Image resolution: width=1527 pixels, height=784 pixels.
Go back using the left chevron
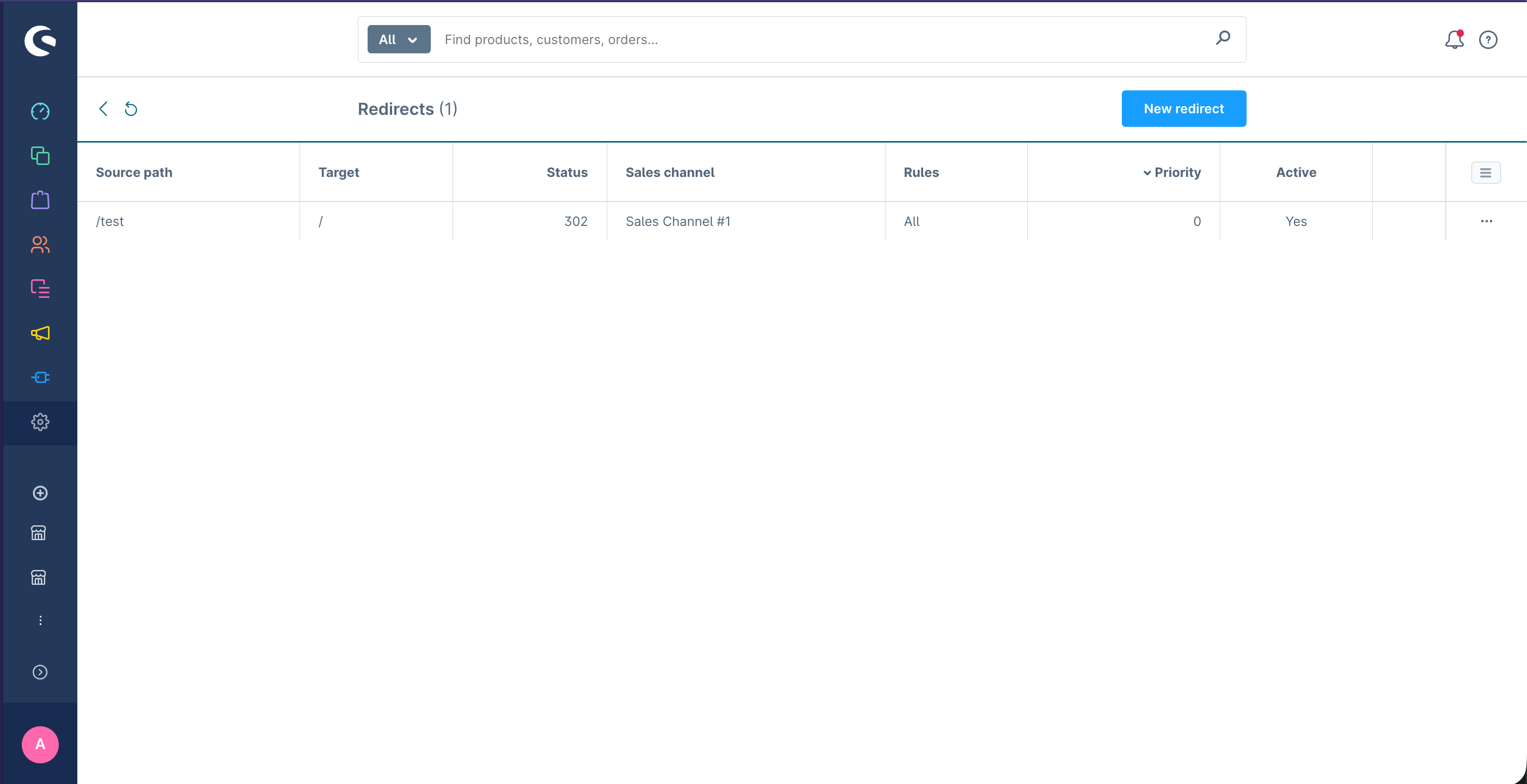pyautogui.click(x=103, y=108)
